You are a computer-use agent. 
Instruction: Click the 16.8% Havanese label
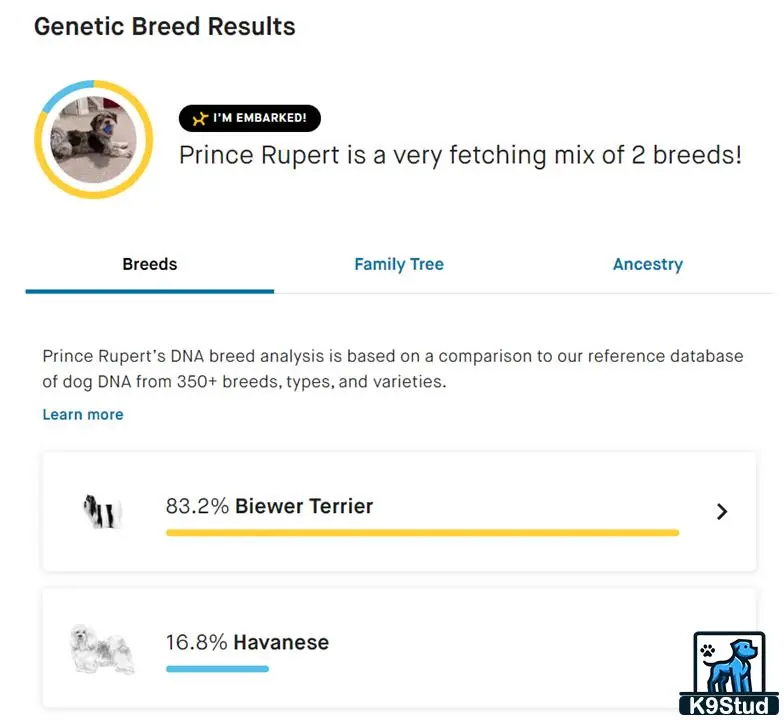(248, 642)
